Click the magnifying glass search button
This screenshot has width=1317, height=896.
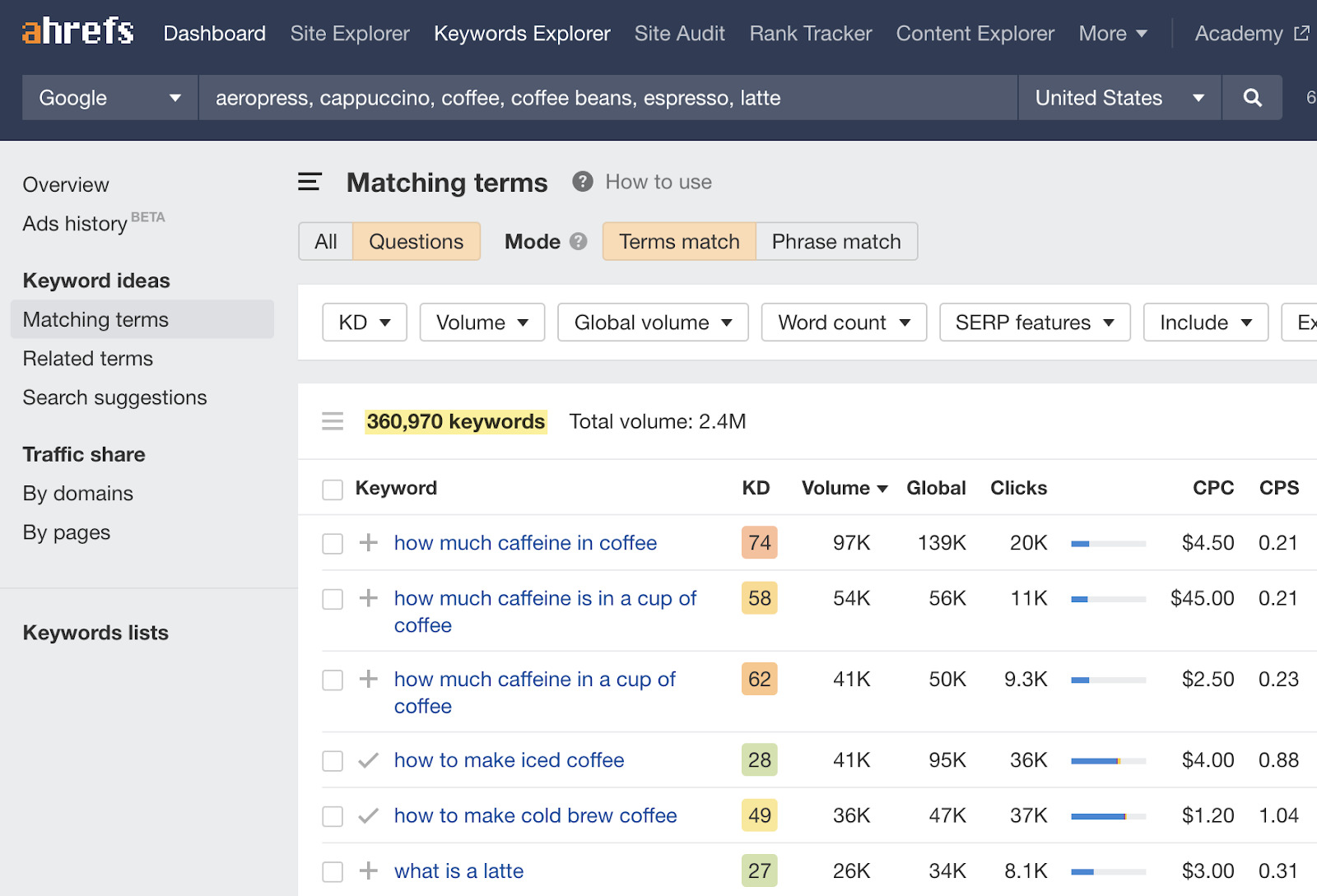pos(1252,98)
